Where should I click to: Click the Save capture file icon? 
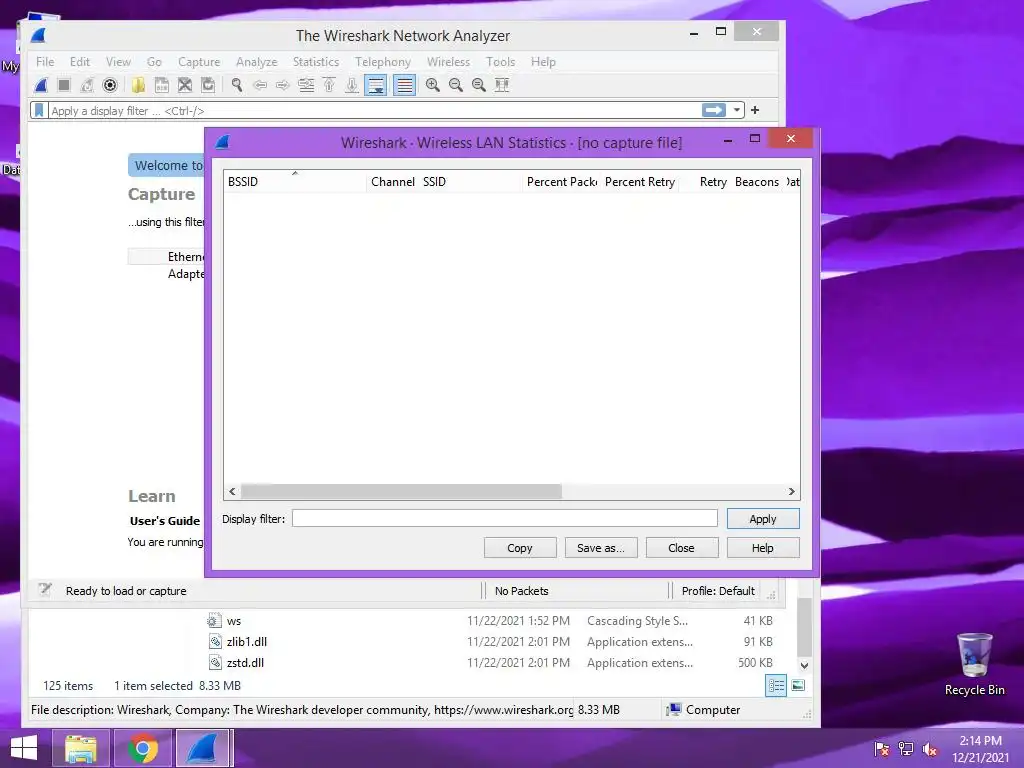(161, 85)
